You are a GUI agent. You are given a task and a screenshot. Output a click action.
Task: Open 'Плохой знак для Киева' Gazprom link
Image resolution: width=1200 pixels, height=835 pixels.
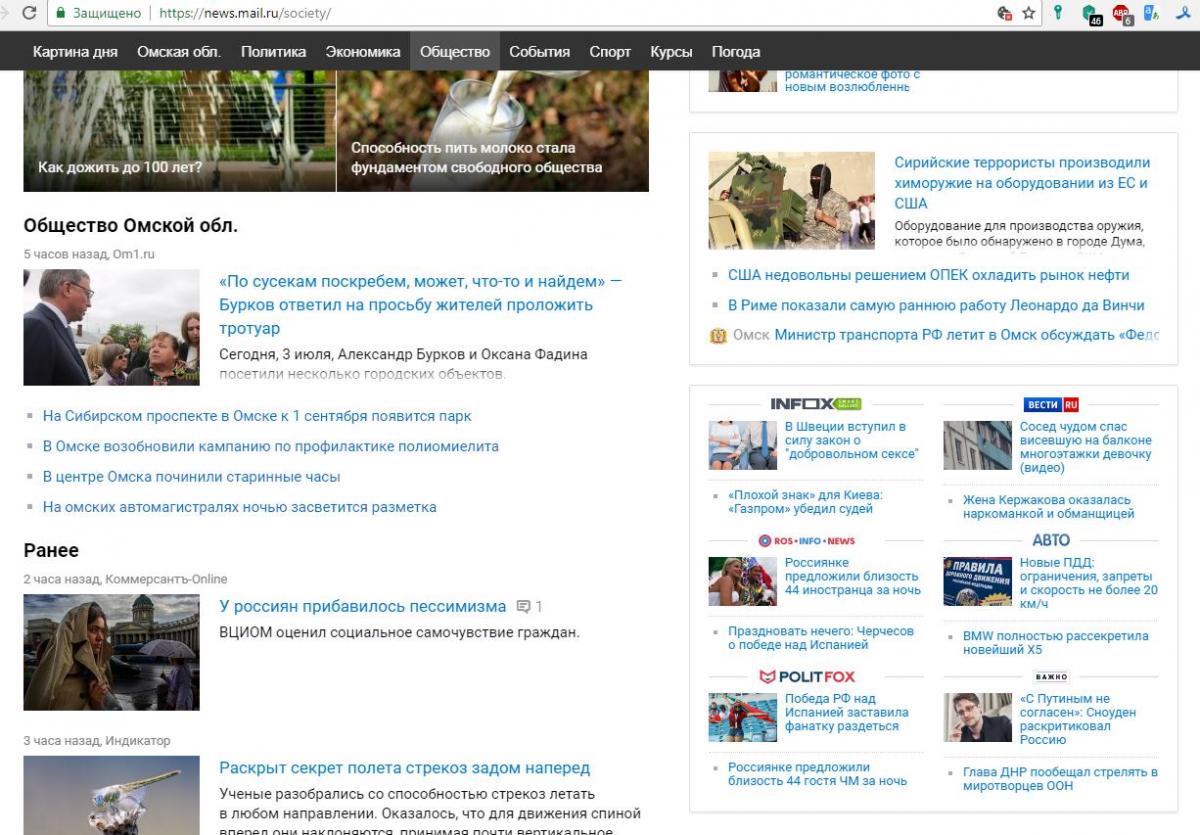pyautogui.click(x=806, y=502)
